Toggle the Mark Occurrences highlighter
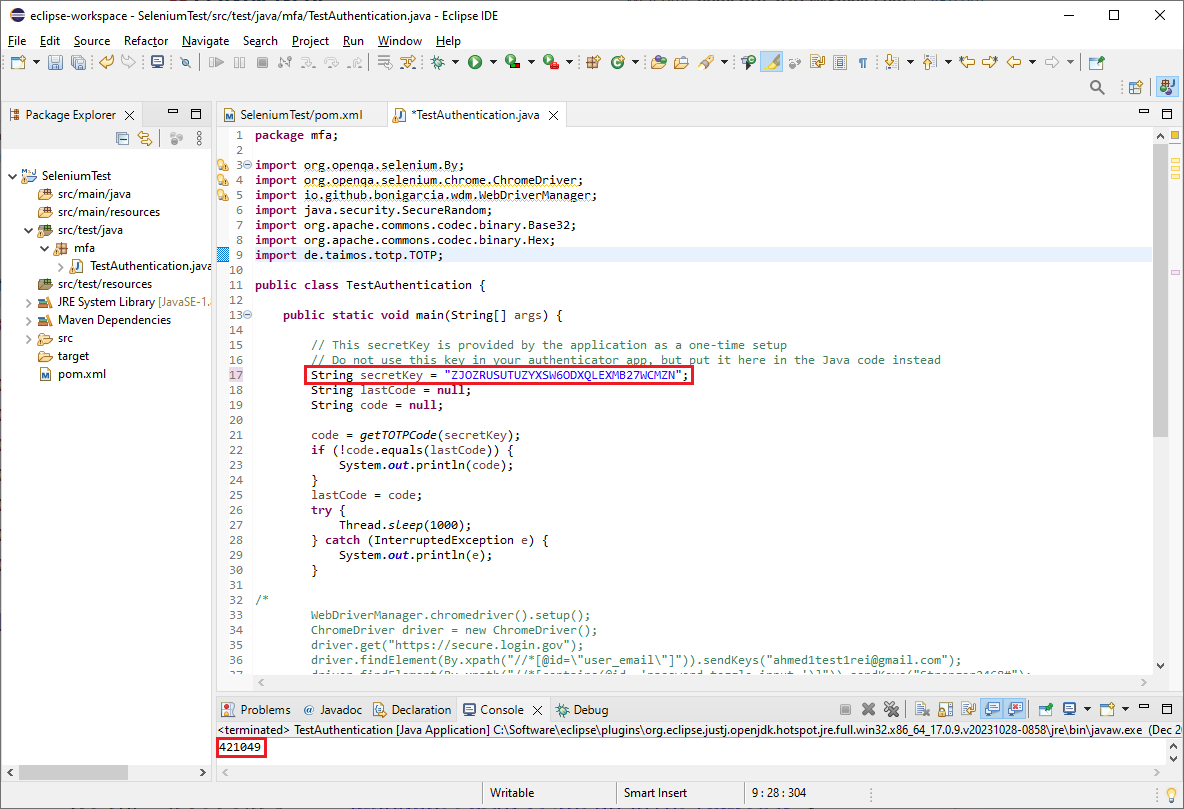 click(772, 61)
